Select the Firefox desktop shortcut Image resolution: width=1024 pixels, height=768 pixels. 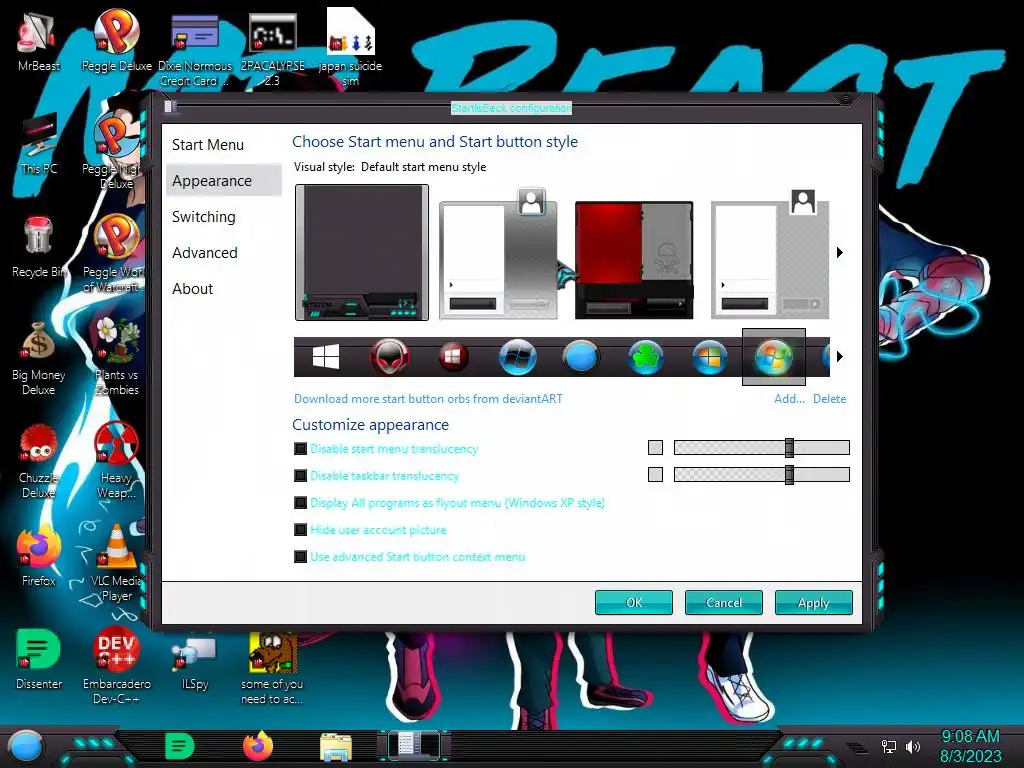[x=39, y=555]
